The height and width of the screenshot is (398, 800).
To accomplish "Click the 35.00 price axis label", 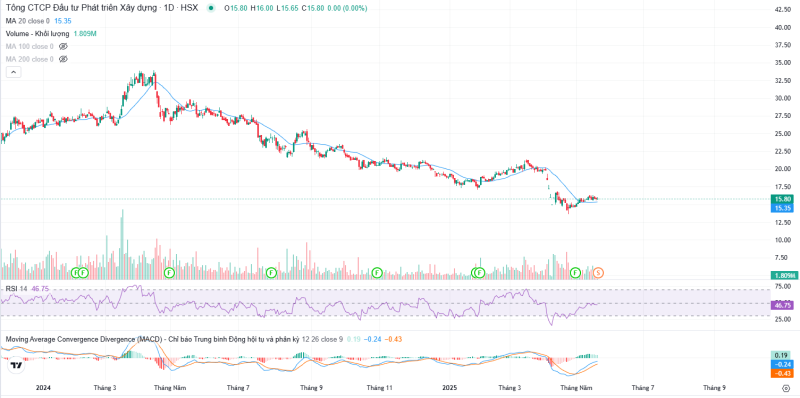I will point(782,63).
